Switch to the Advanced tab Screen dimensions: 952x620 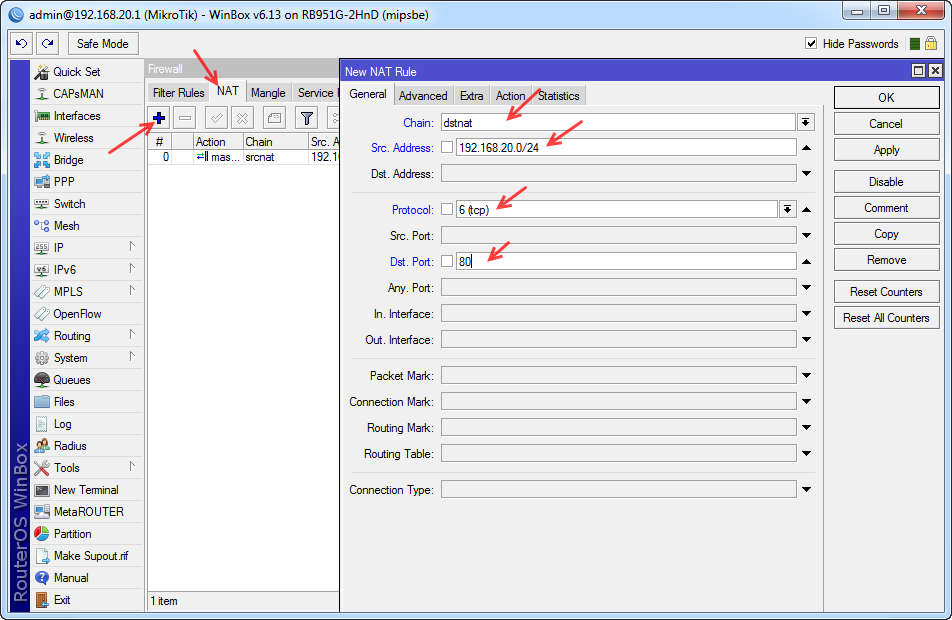pos(423,95)
